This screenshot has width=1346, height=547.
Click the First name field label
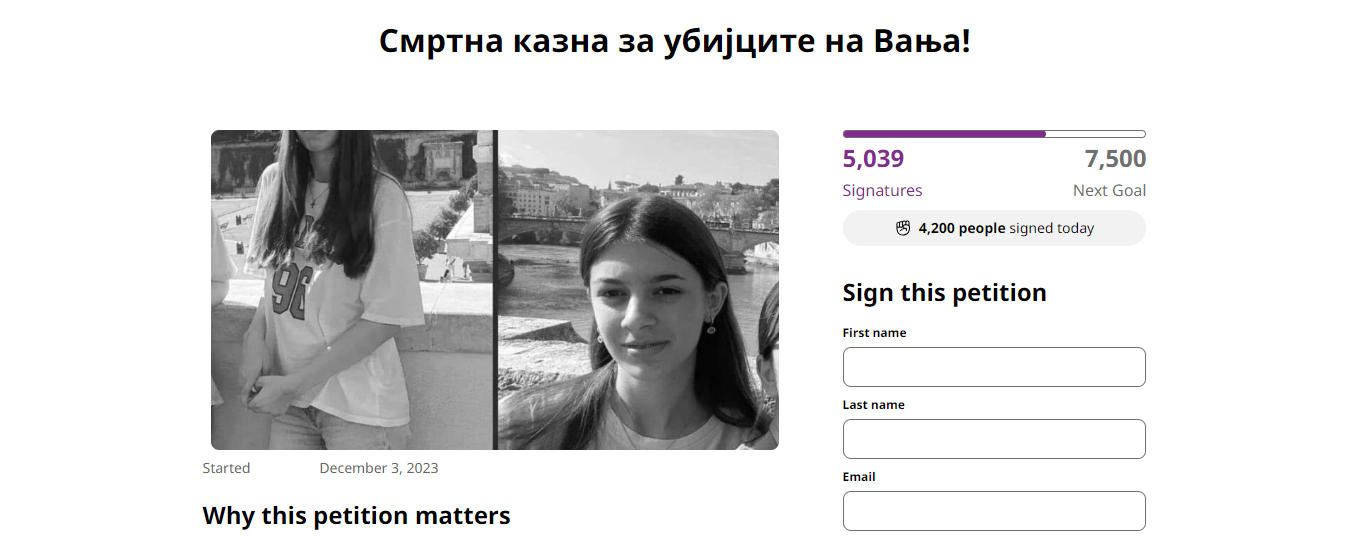874,333
